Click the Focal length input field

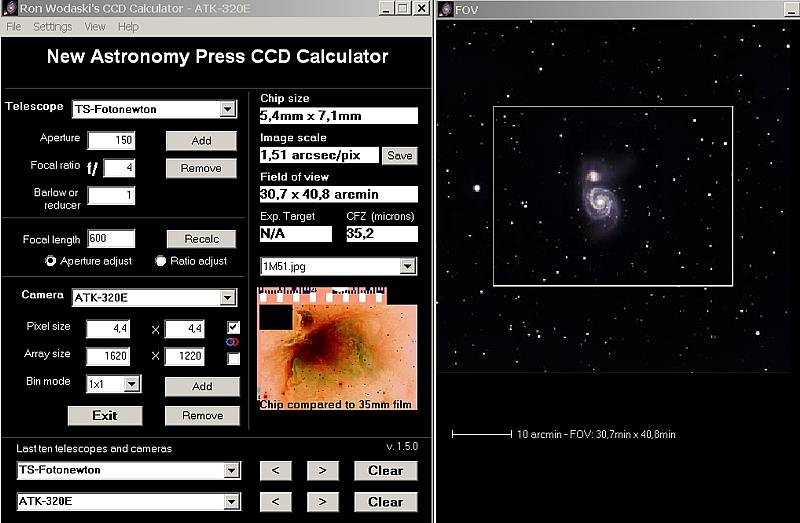[x=110, y=239]
